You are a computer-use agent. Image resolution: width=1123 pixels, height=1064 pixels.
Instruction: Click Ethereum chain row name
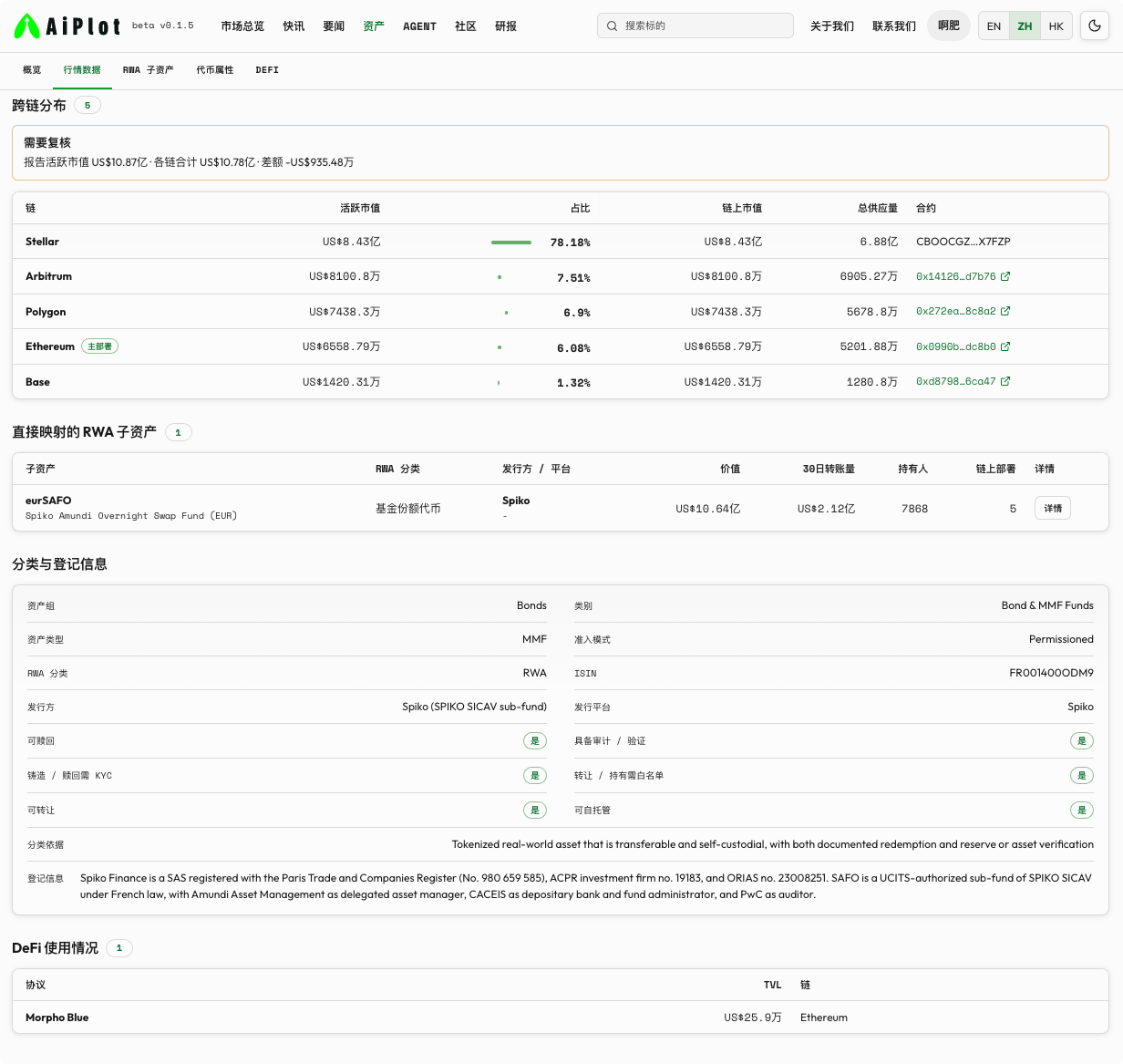[50, 346]
